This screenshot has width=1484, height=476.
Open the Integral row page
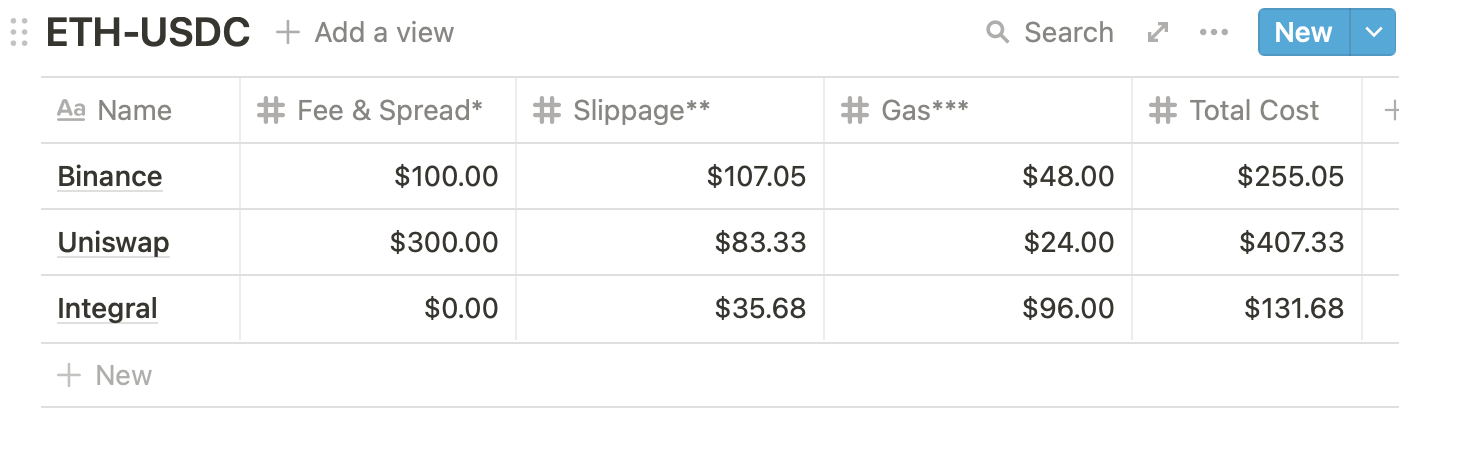tap(107, 309)
